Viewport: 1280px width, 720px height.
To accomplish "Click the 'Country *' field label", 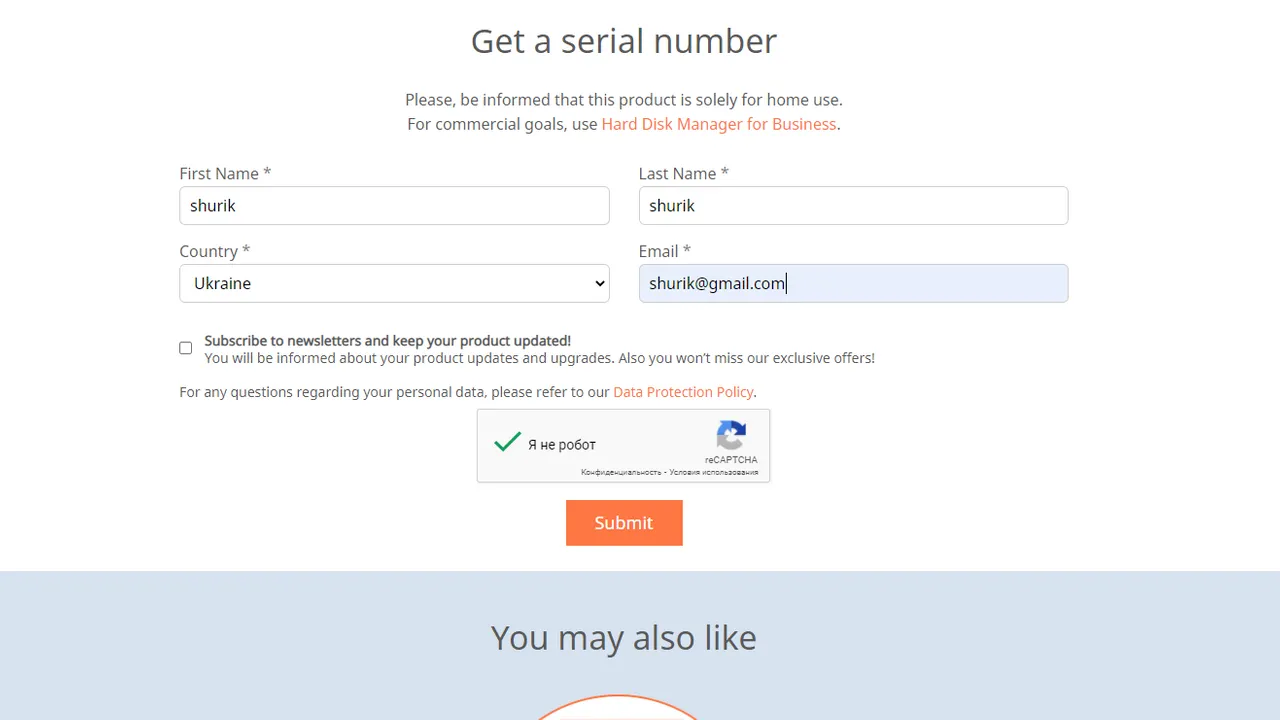I will tap(214, 251).
